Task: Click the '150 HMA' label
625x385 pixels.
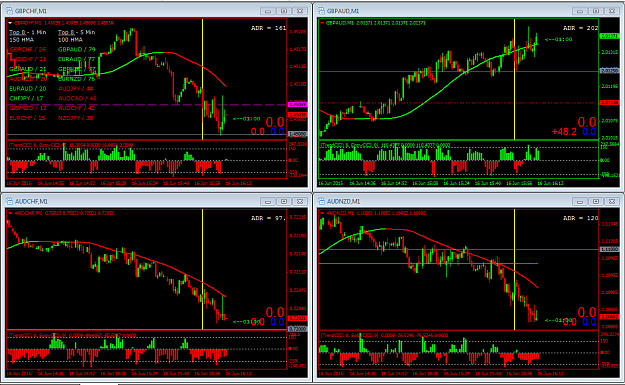Action: pos(22,40)
